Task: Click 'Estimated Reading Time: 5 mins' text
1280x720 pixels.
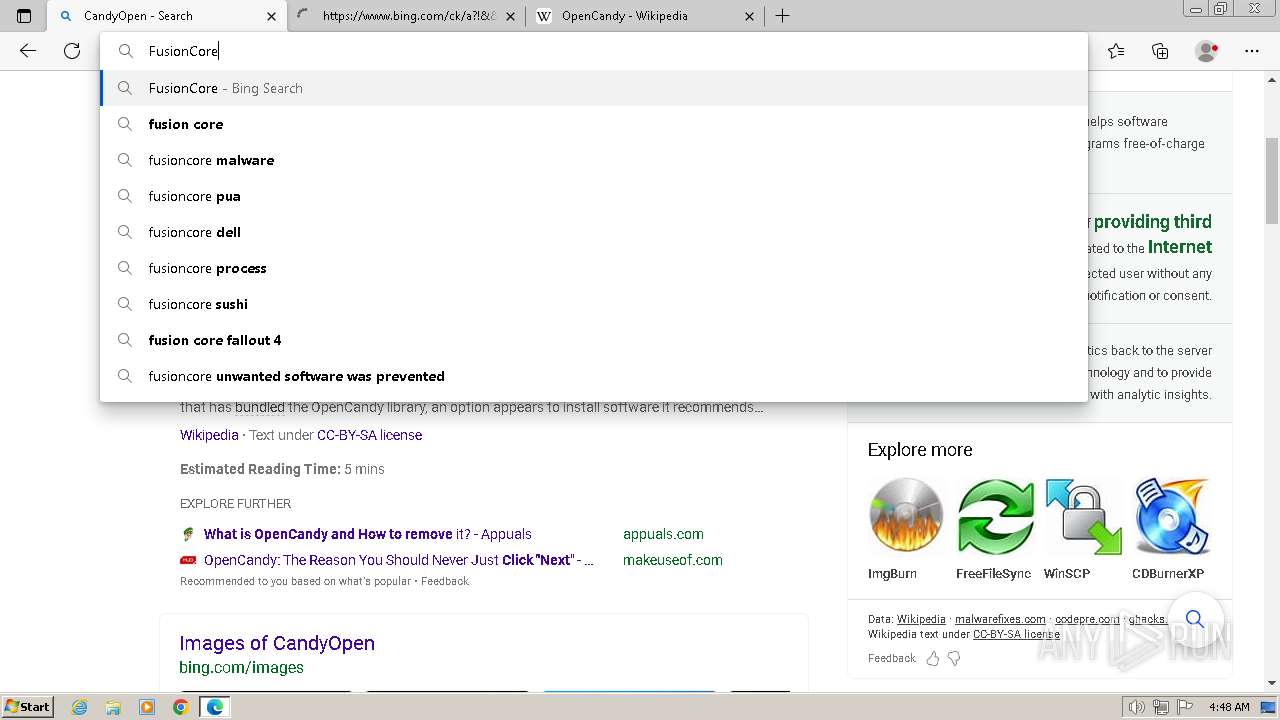Action: (x=282, y=469)
